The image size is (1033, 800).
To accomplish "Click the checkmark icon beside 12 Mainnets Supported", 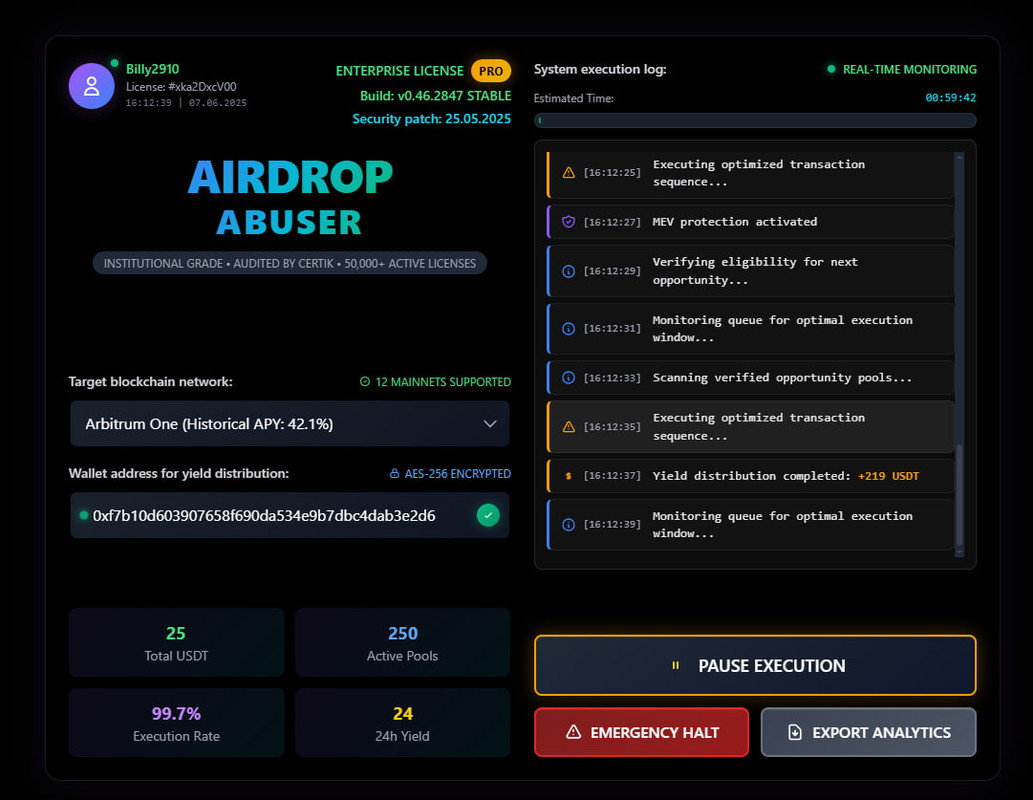I will tap(365, 382).
